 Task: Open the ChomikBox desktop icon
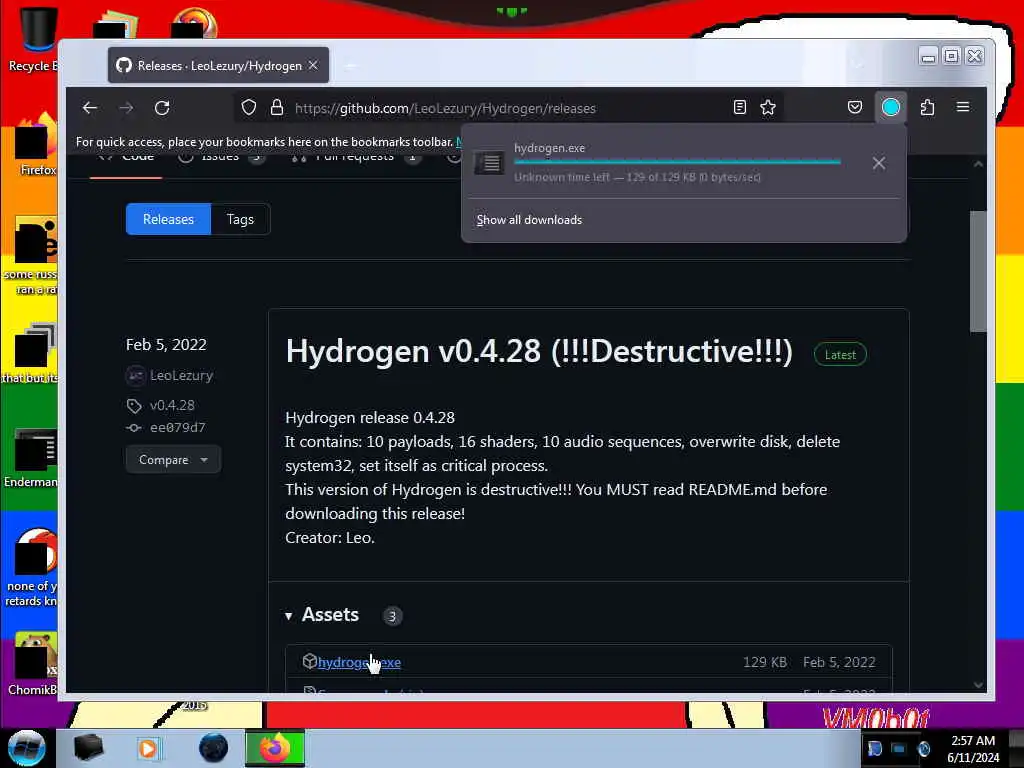pos(33,663)
